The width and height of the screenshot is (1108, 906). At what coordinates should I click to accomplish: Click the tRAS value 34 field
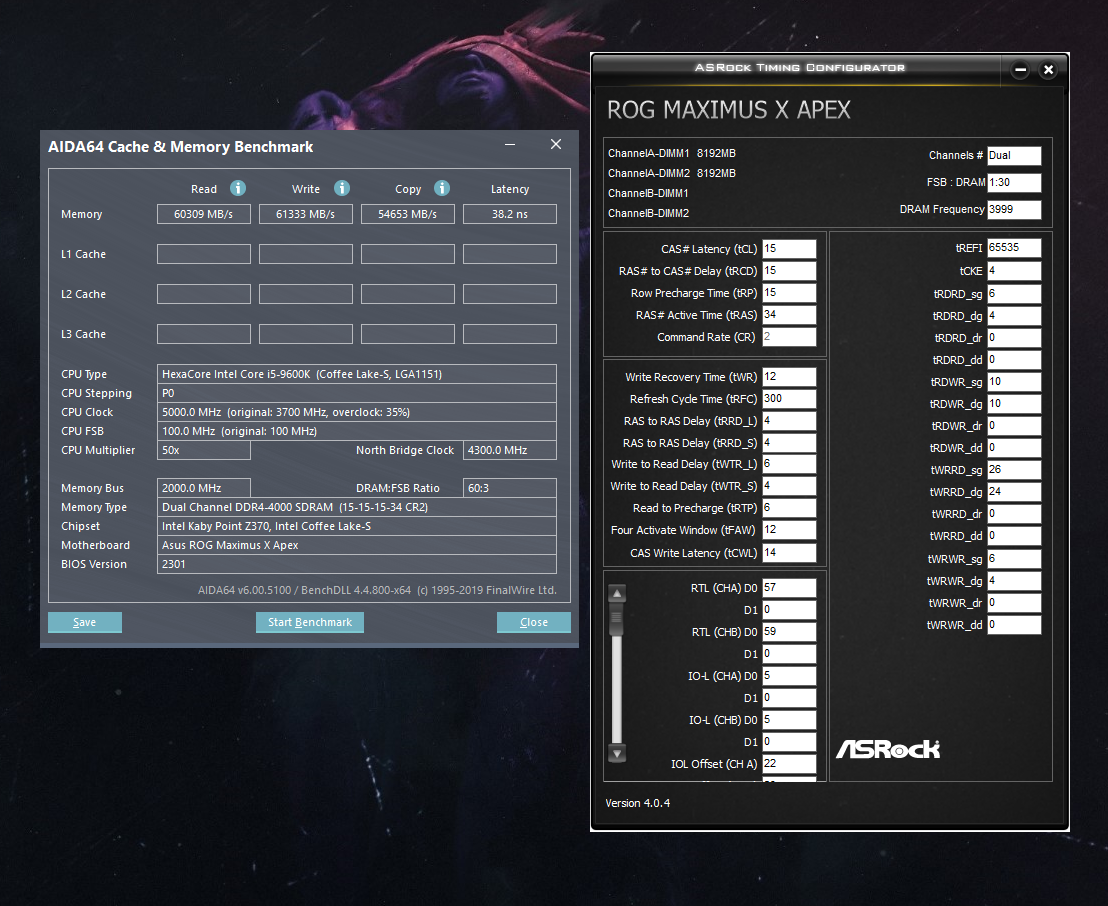click(x=789, y=314)
